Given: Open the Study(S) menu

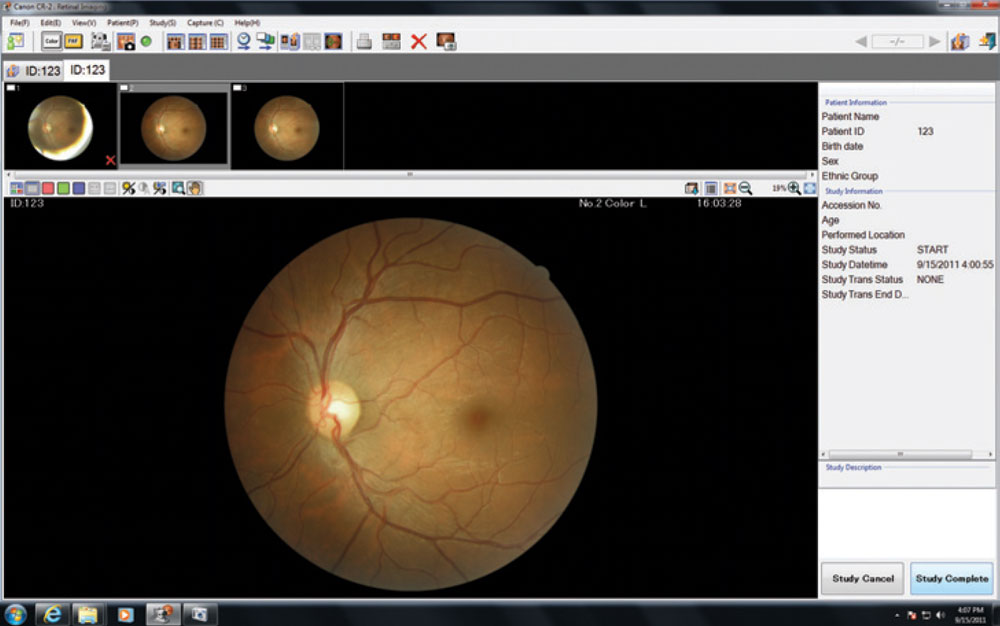Looking at the screenshot, I should click(x=162, y=22).
